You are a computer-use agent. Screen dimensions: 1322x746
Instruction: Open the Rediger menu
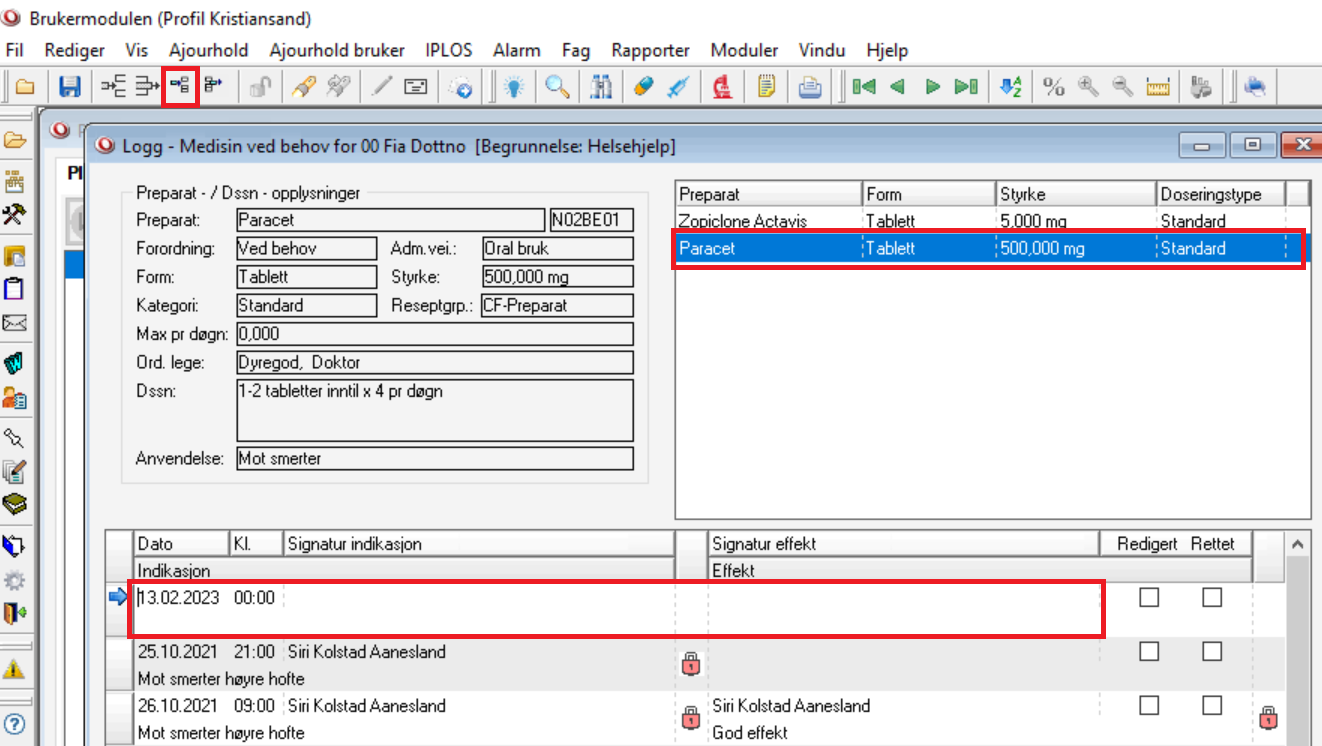coord(74,50)
